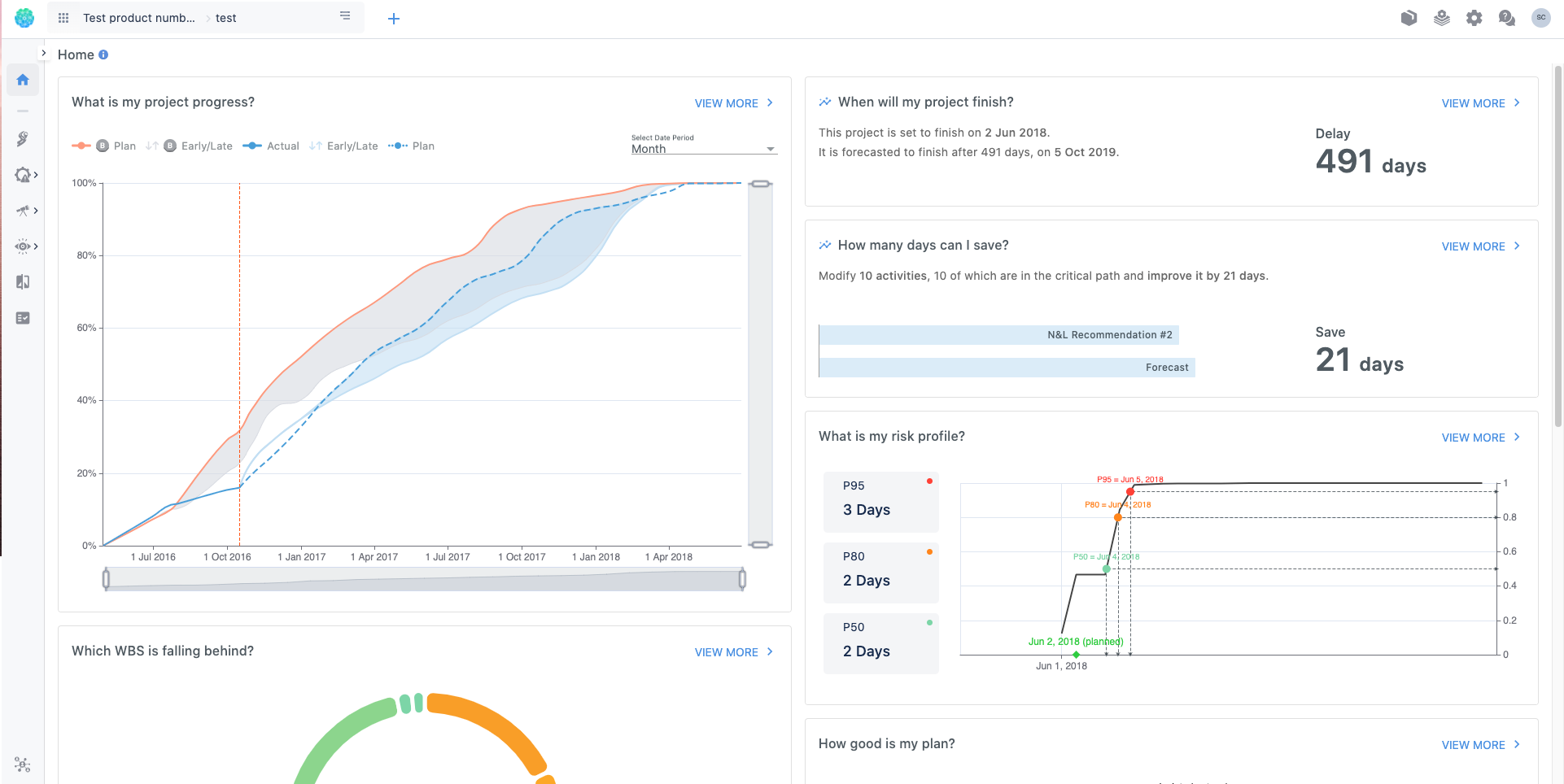Click the Home info icon
The image size is (1564, 784).
click(103, 55)
